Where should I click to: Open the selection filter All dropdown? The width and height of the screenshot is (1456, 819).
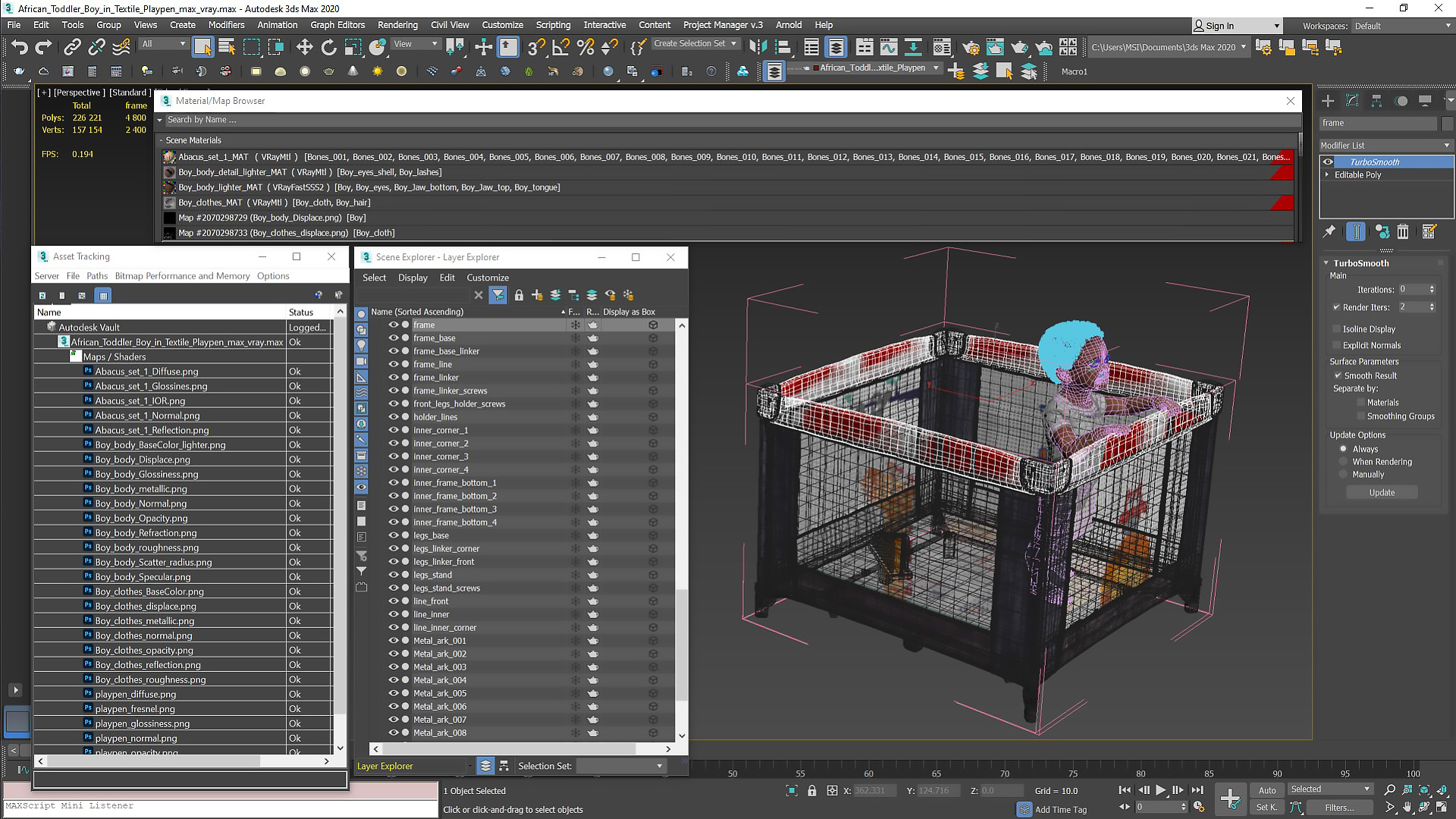[163, 44]
